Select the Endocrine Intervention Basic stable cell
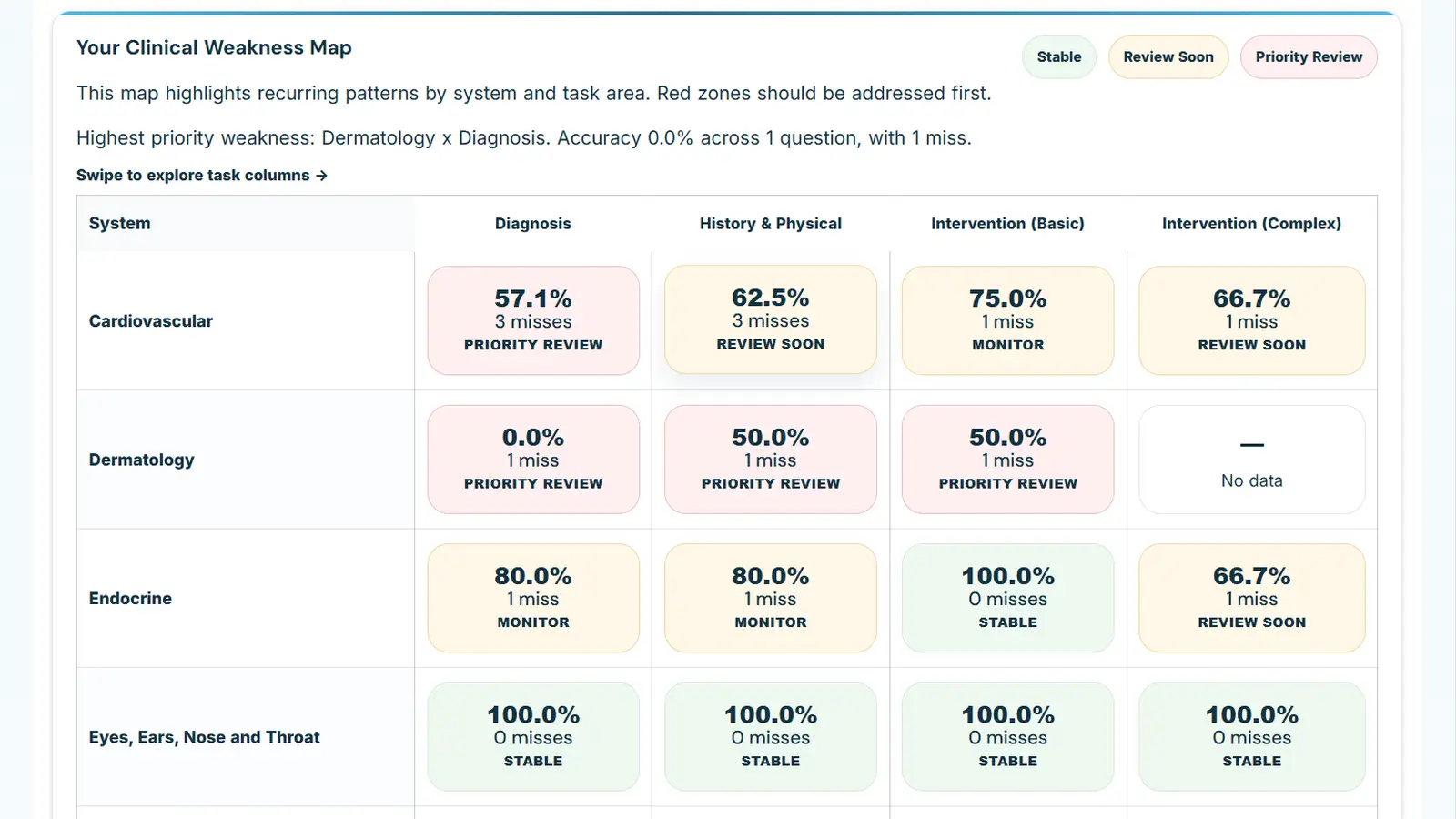The height and width of the screenshot is (819, 1456). tap(1007, 598)
